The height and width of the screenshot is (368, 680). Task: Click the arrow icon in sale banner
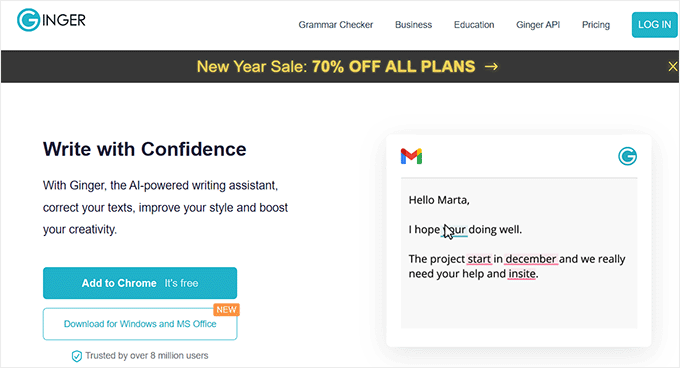491,66
